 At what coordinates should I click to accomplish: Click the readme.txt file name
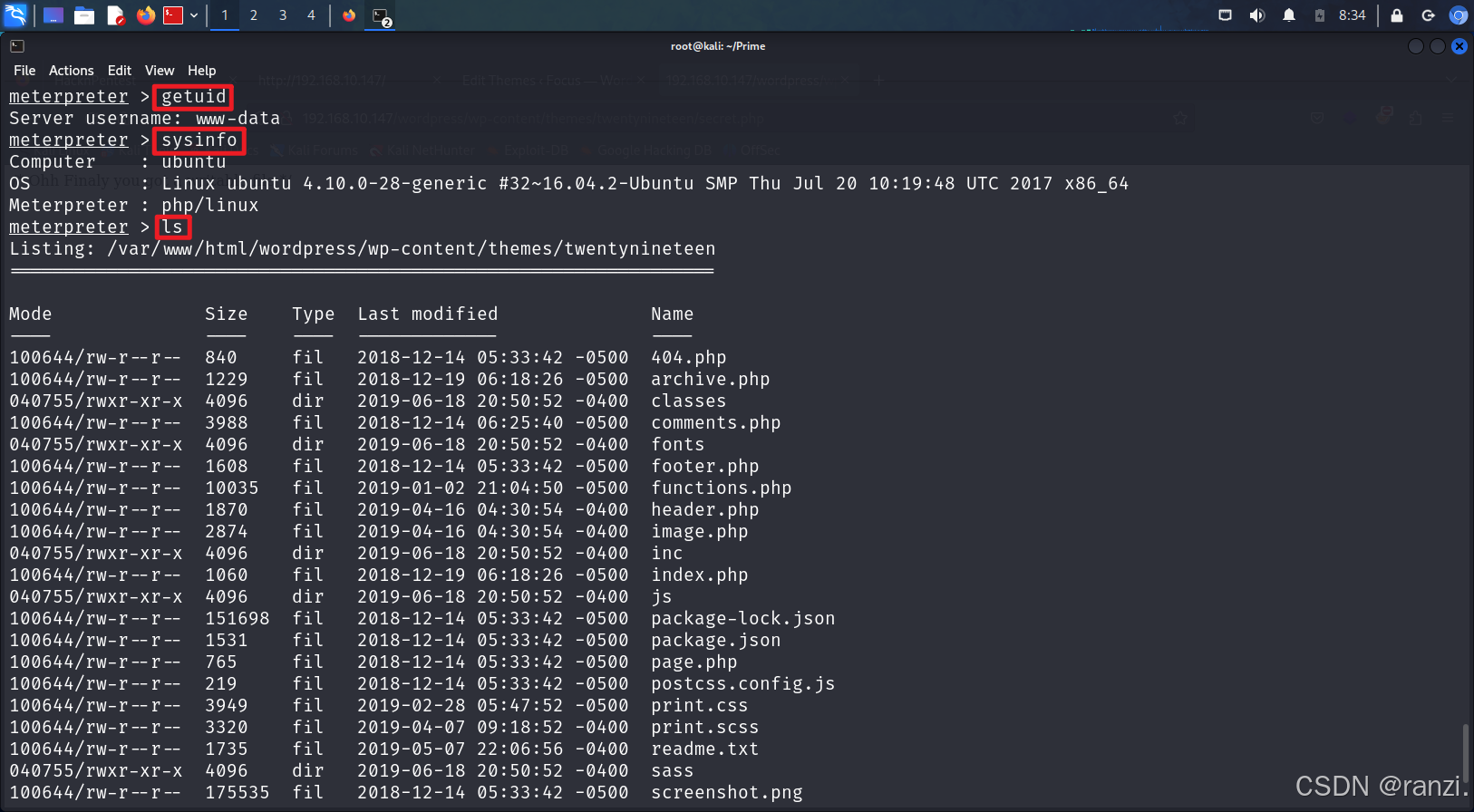pos(704,749)
